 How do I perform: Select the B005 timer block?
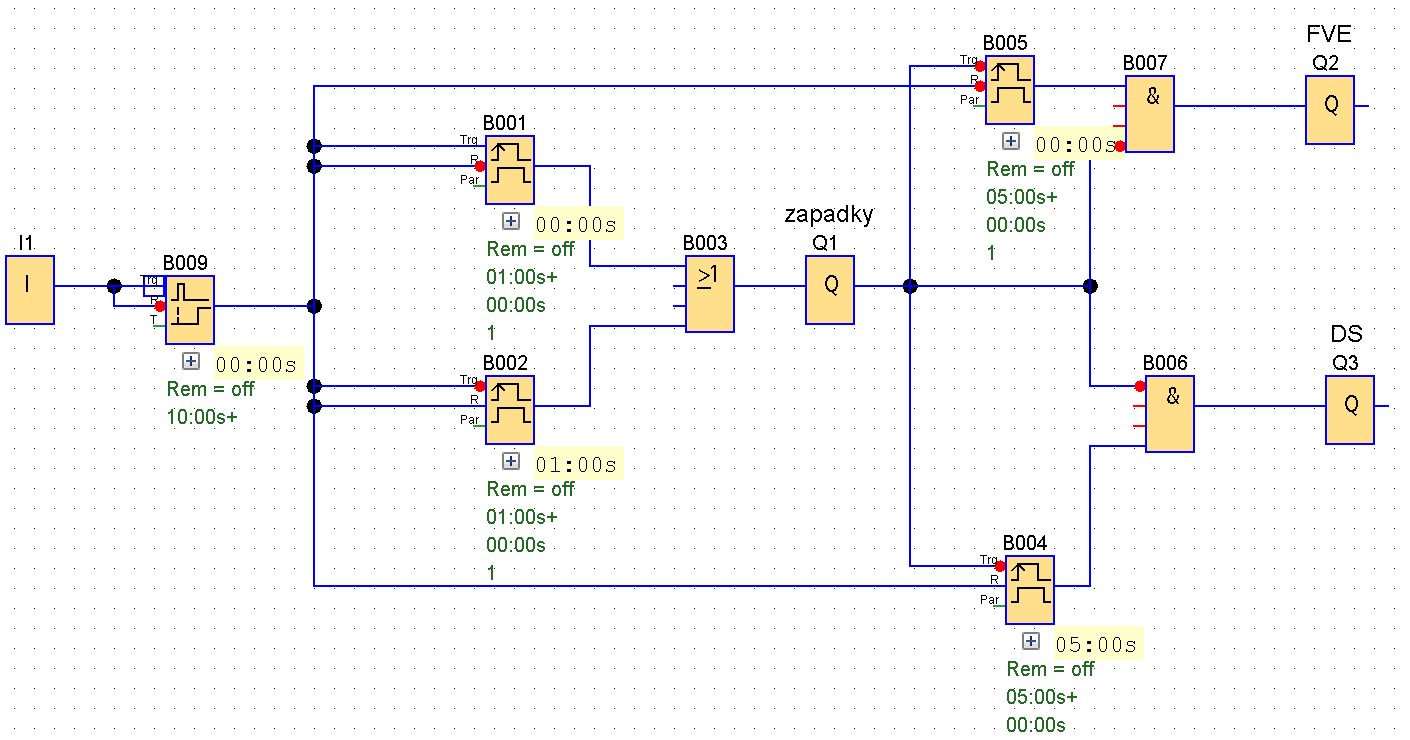tap(1010, 90)
